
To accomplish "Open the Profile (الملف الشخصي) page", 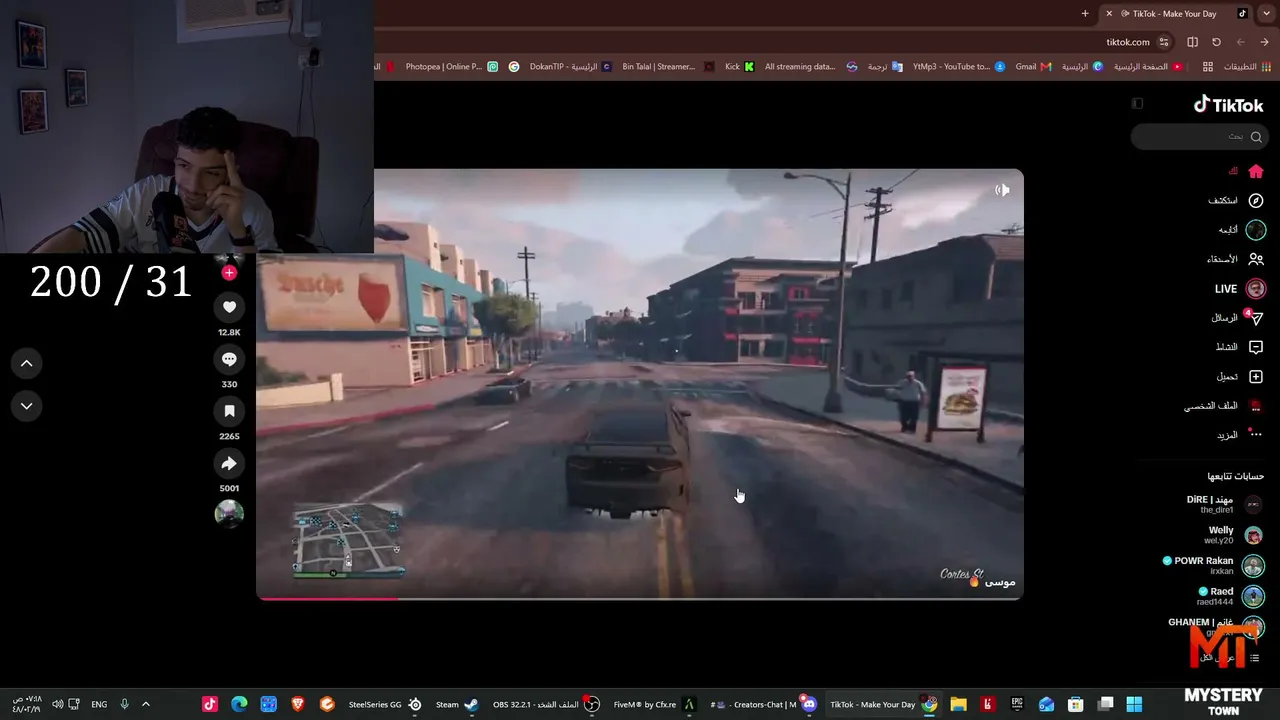I will tap(1224, 406).
